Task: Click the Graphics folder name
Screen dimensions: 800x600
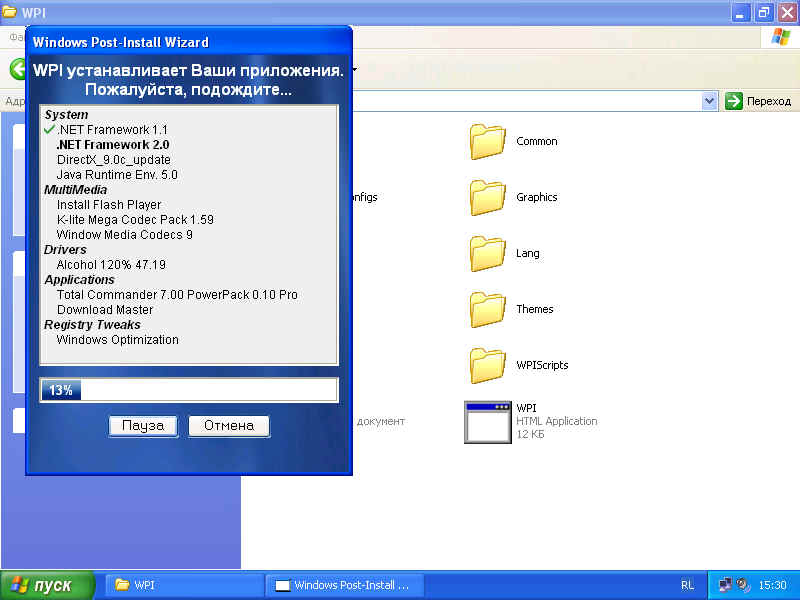Action: click(x=537, y=197)
